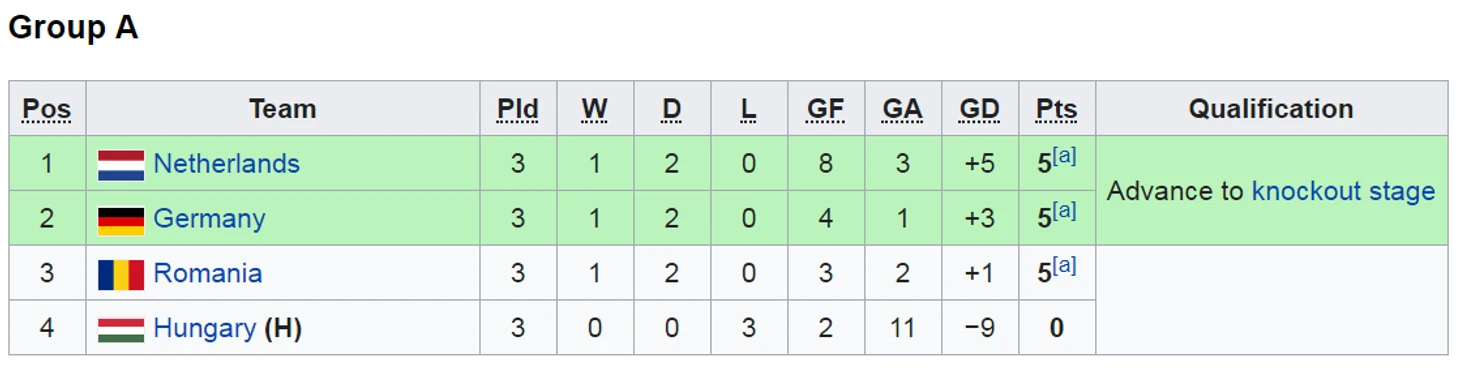Click the Hungary flag icon
Screen dimensions: 1460x372
click(x=121, y=330)
